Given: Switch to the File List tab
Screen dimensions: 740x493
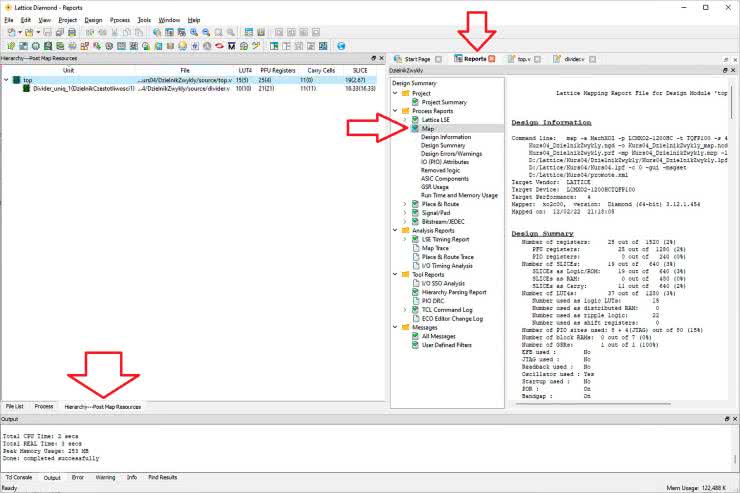Looking at the screenshot, I should (x=15, y=407).
